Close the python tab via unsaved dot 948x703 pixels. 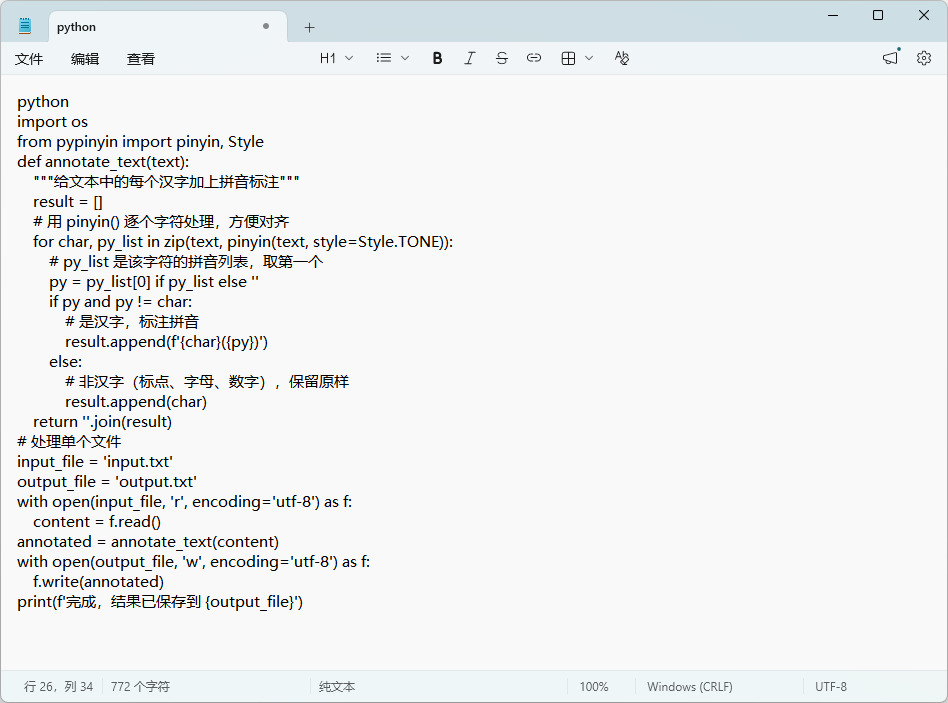[265, 27]
